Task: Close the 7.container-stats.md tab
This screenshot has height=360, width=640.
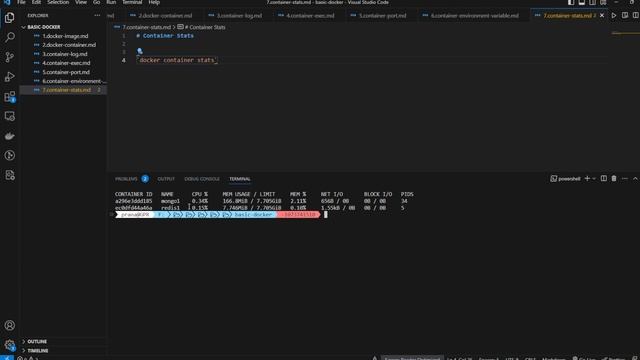Action: [x=602, y=16]
